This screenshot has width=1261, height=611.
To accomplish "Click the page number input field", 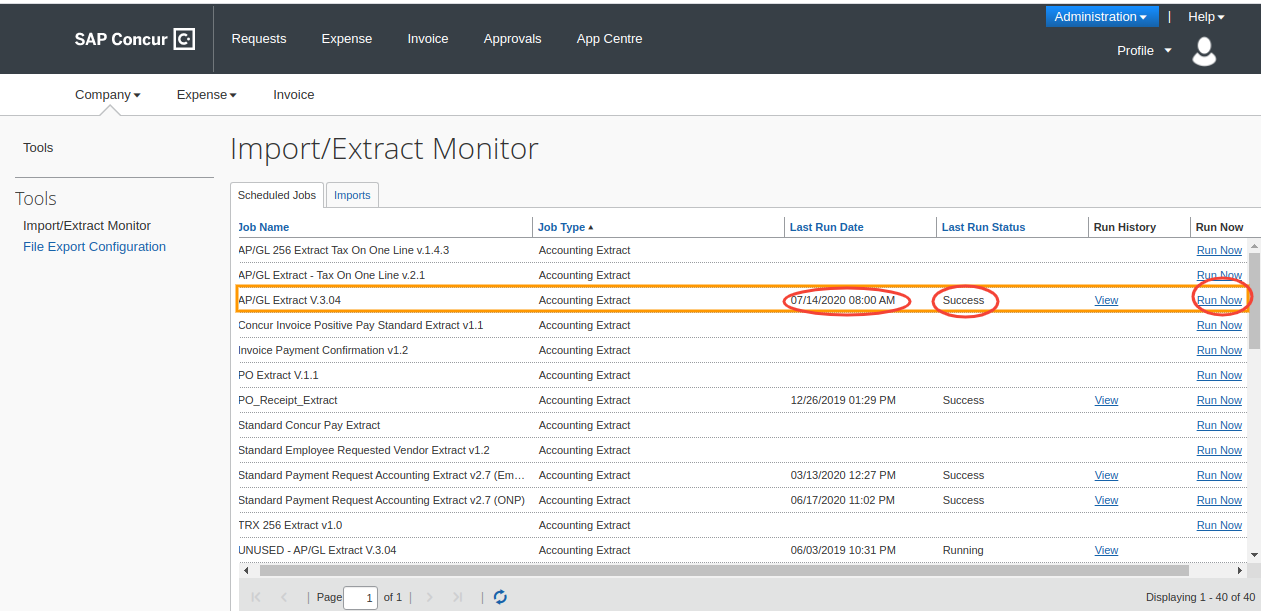I will (x=360, y=598).
